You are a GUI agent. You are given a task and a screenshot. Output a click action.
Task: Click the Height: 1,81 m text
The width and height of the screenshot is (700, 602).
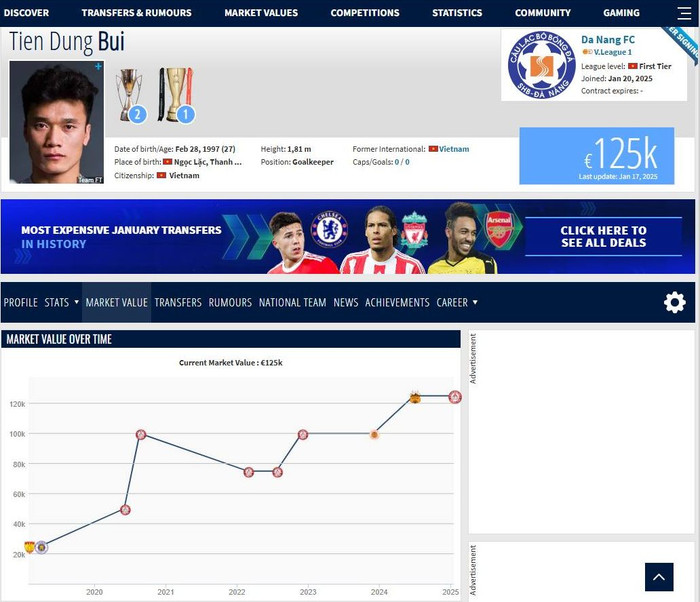pyautogui.click(x=286, y=149)
